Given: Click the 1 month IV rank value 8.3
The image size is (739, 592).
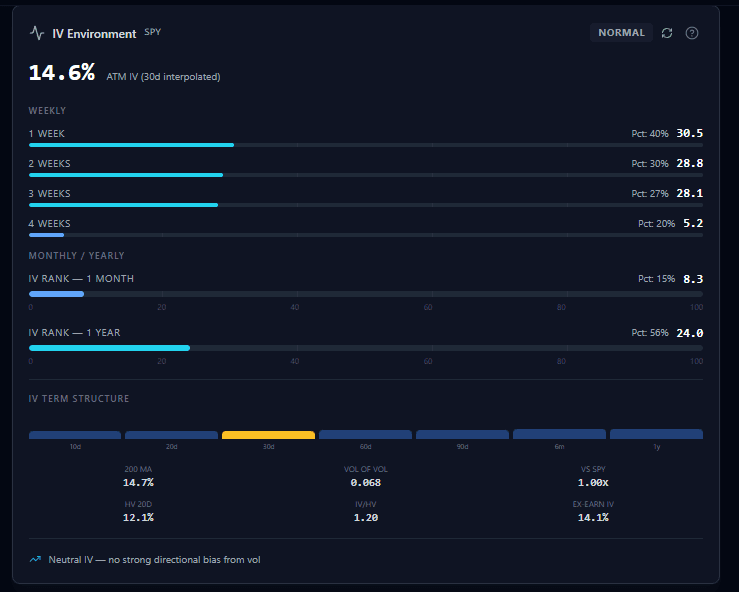Looking at the screenshot, I should 693,279.
